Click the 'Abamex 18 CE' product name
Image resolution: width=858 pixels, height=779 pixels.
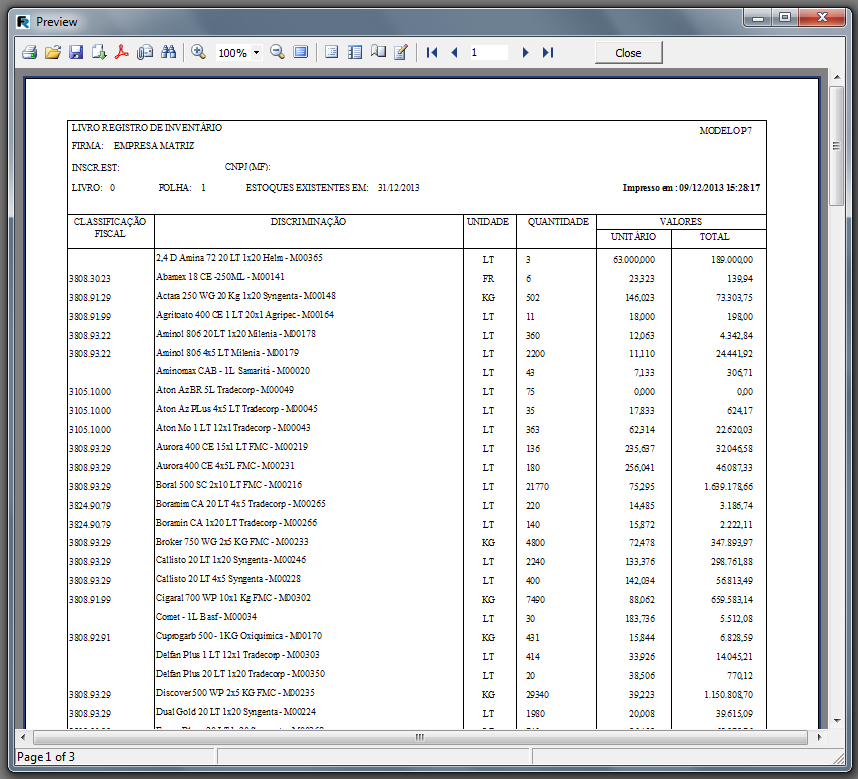tap(220, 277)
